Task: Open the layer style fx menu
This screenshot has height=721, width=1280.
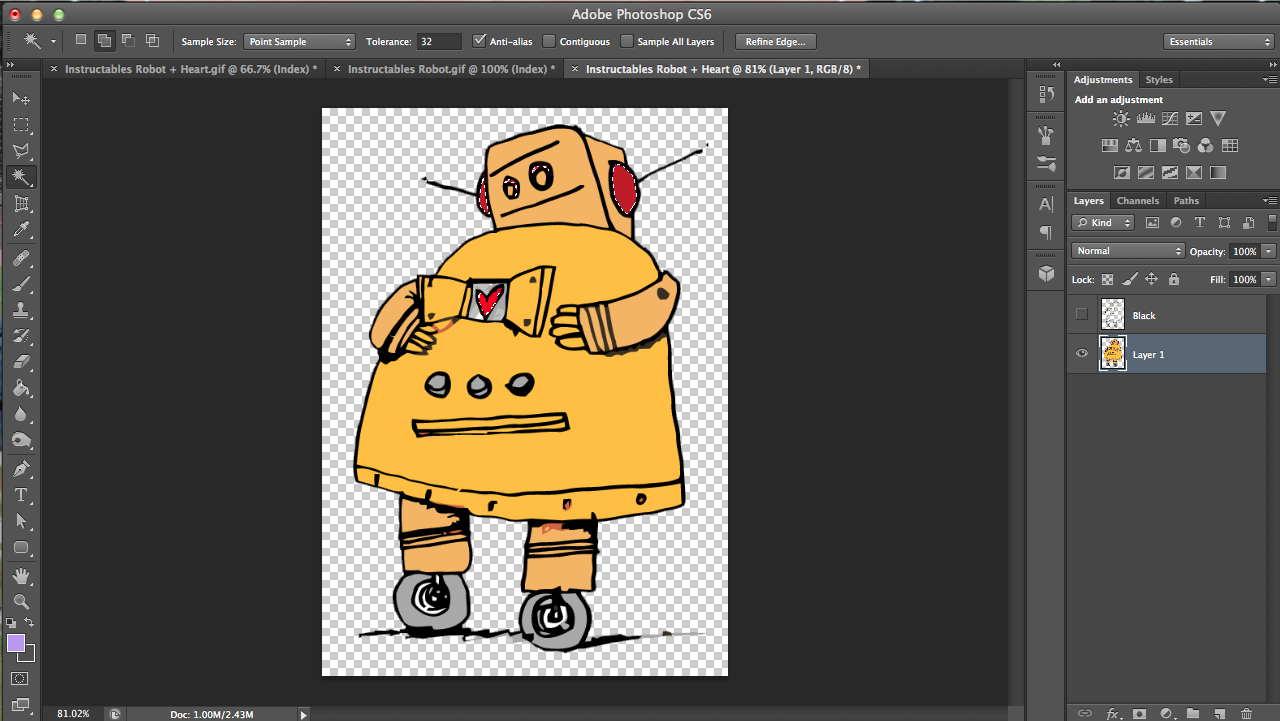Action: pos(1112,713)
